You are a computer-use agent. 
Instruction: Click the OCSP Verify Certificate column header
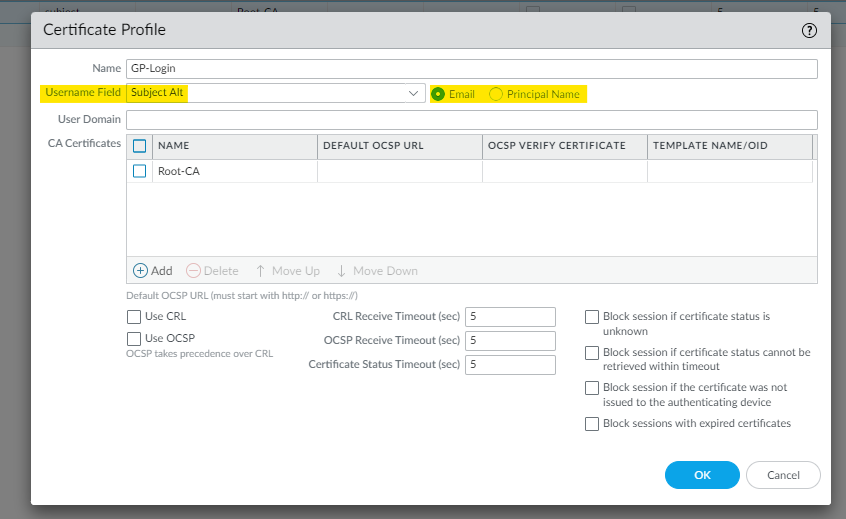(564, 146)
